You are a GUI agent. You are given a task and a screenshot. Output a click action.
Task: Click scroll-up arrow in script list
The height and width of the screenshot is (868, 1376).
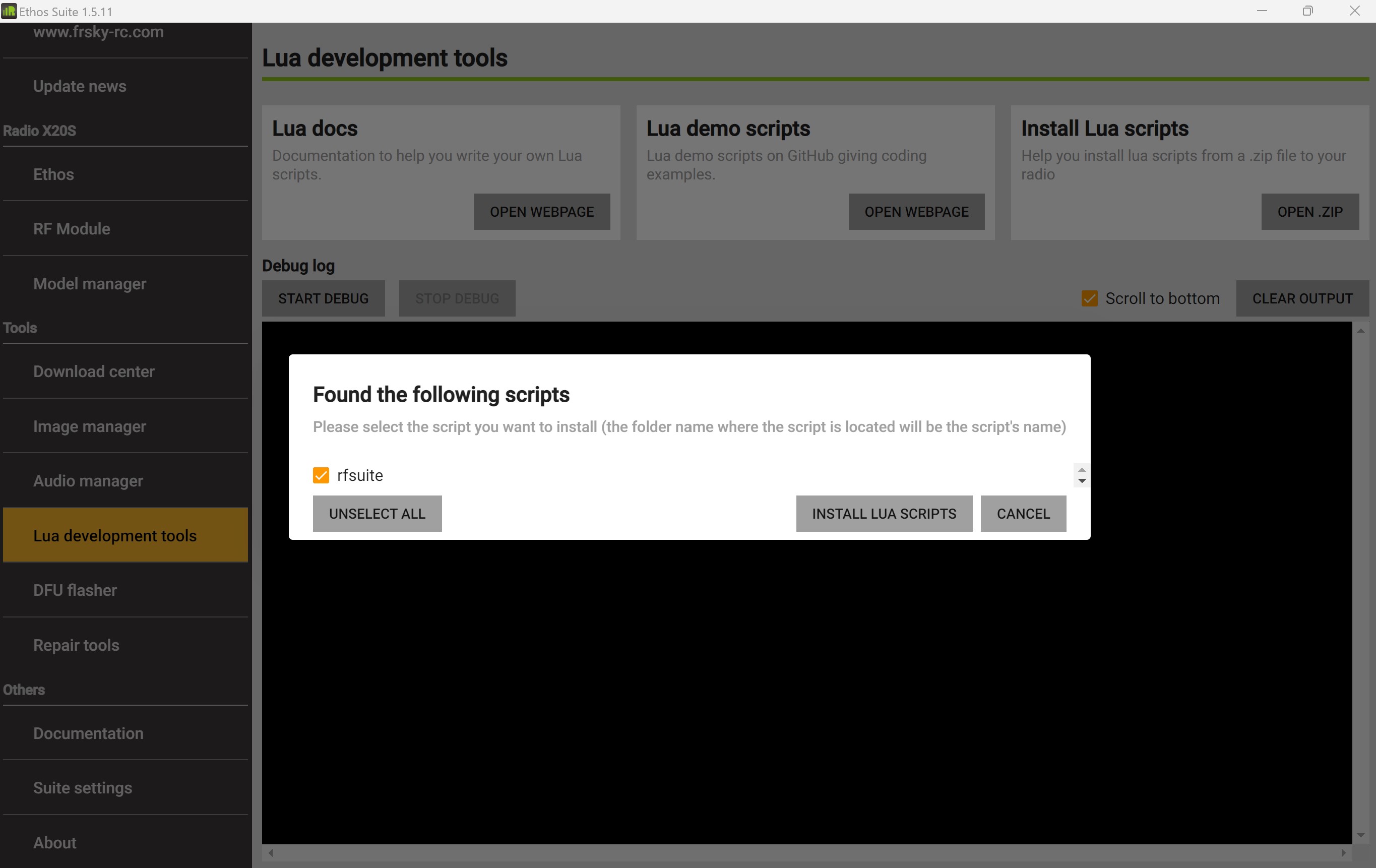(x=1082, y=470)
